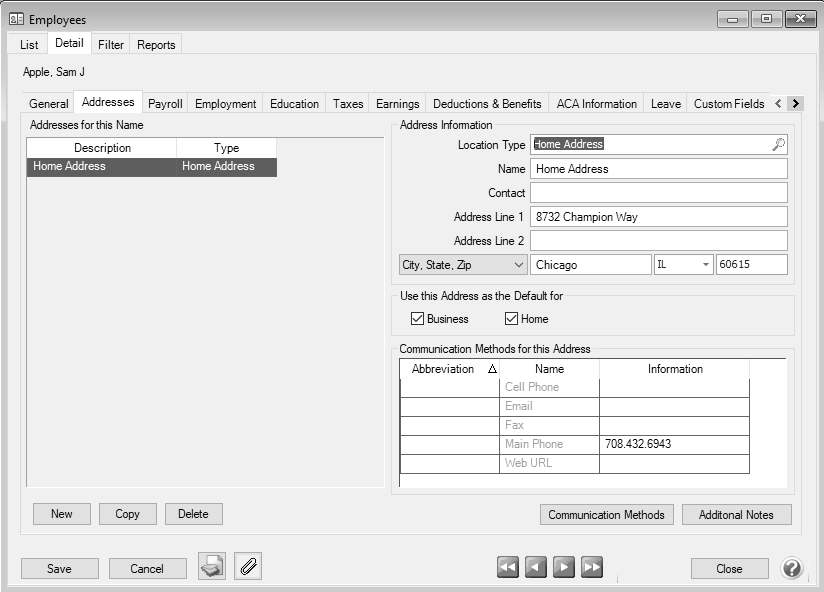Viewport: 824px width, 592px height.
Task: Save the employee record
Action: [59, 568]
